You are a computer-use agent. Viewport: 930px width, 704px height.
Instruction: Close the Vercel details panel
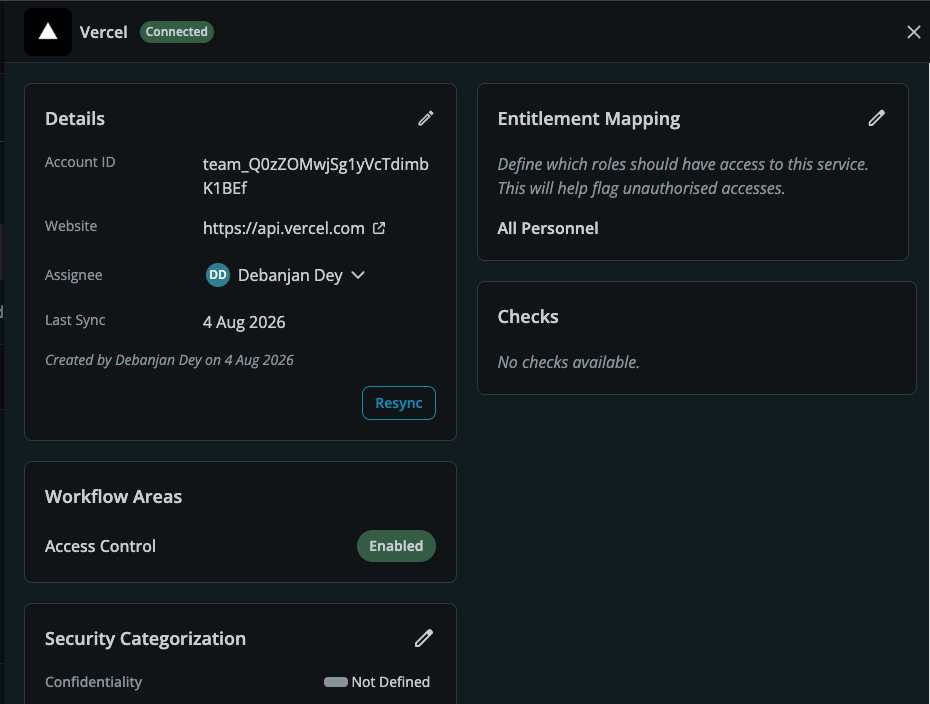click(x=913, y=32)
